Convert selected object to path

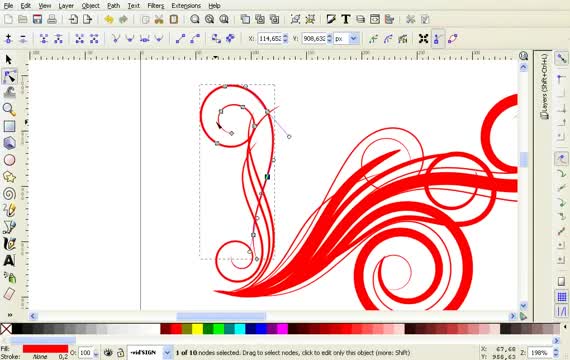click(x=216, y=39)
